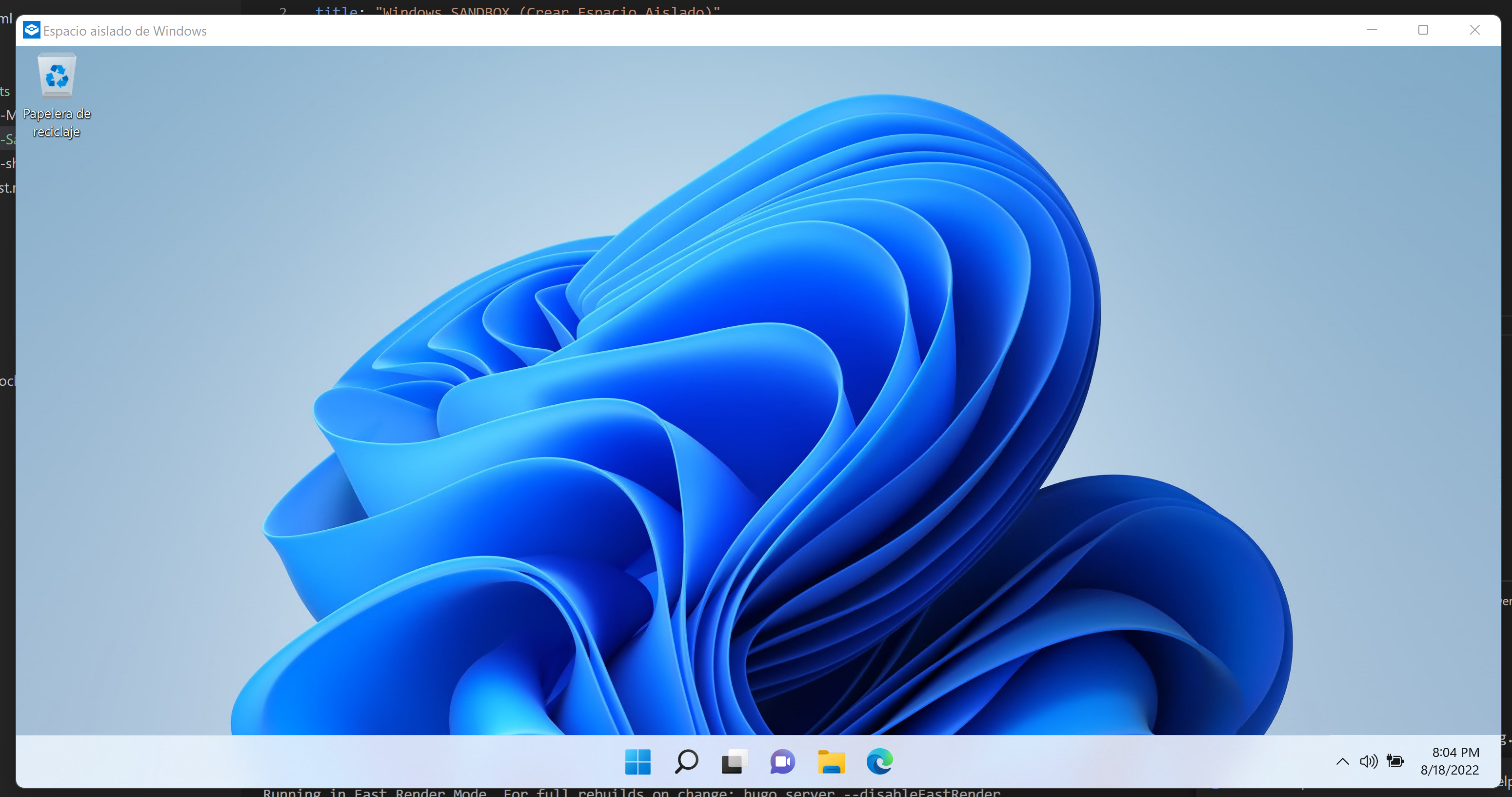The height and width of the screenshot is (797, 1512).
Task: Open the clock showing 8:04 PM
Action: pyautogui.click(x=1455, y=753)
